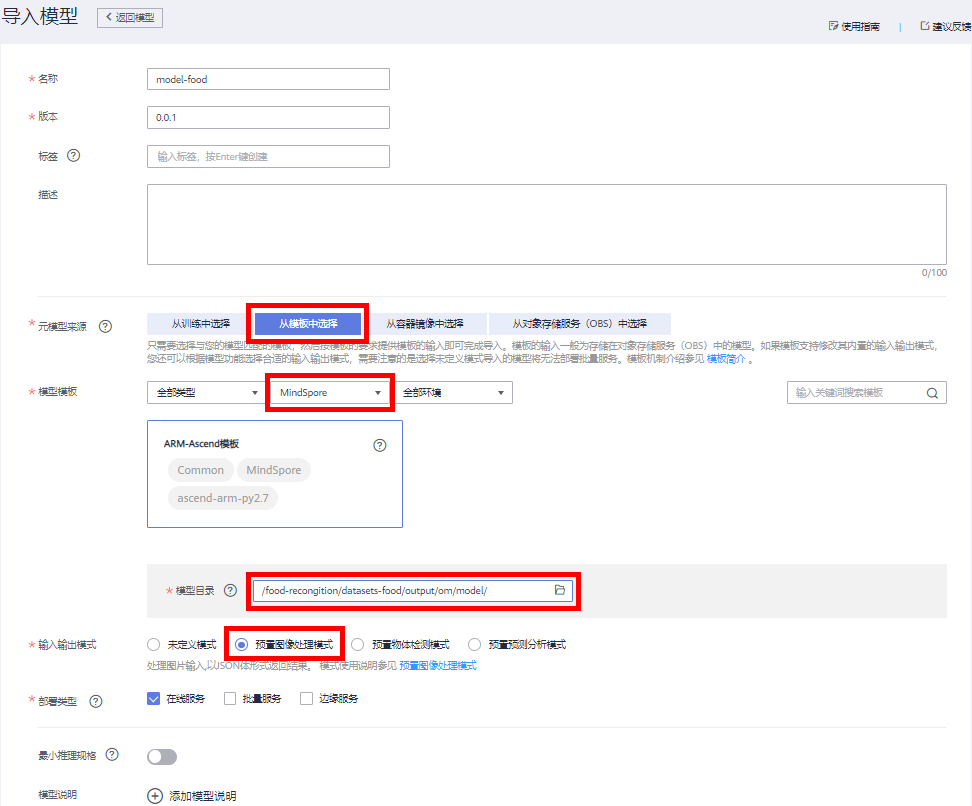This screenshot has width=972, height=806.
Task: Uncheck the 在线服务 checkbox
Action: [154, 699]
